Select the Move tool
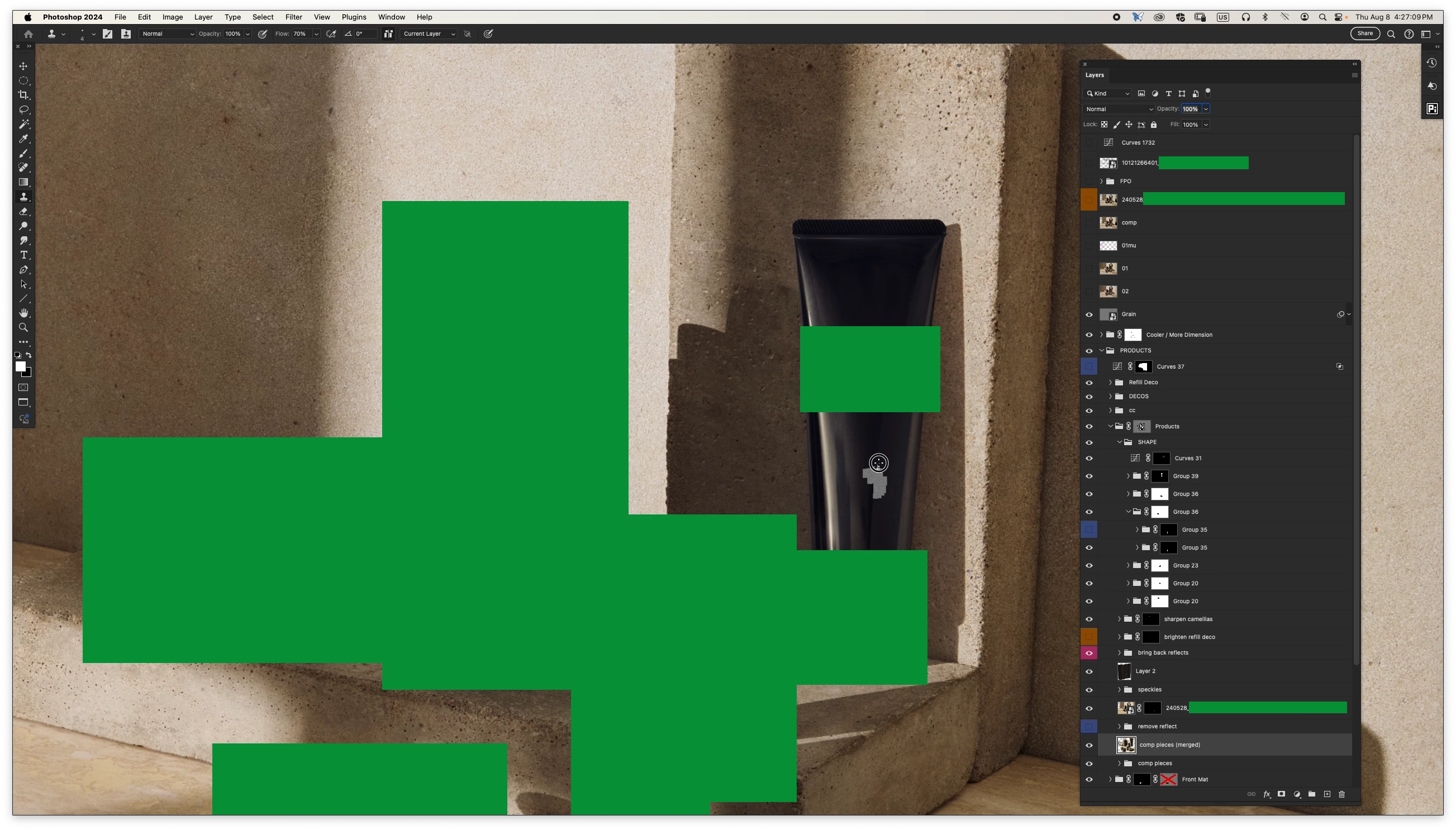 coord(23,66)
